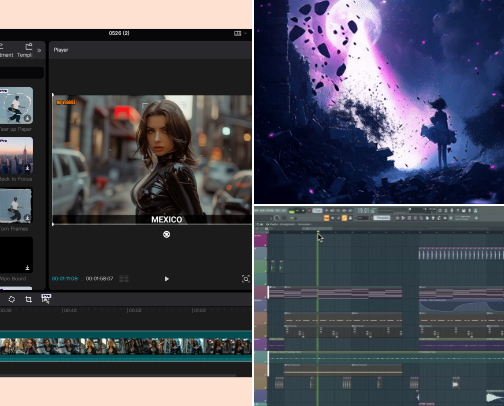Click the 00:40 mark on timeline ruler
Screen dimensions: 504x406
(69, 310)
